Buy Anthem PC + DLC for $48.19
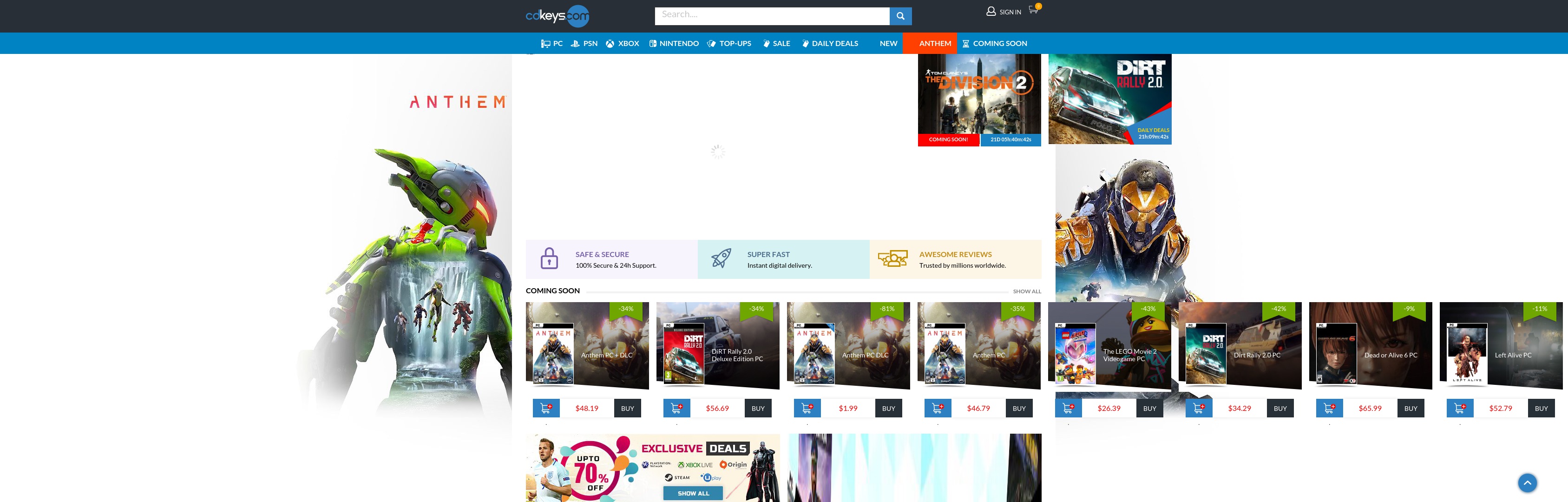This screenshot has width=1568, height=502. 628,408
